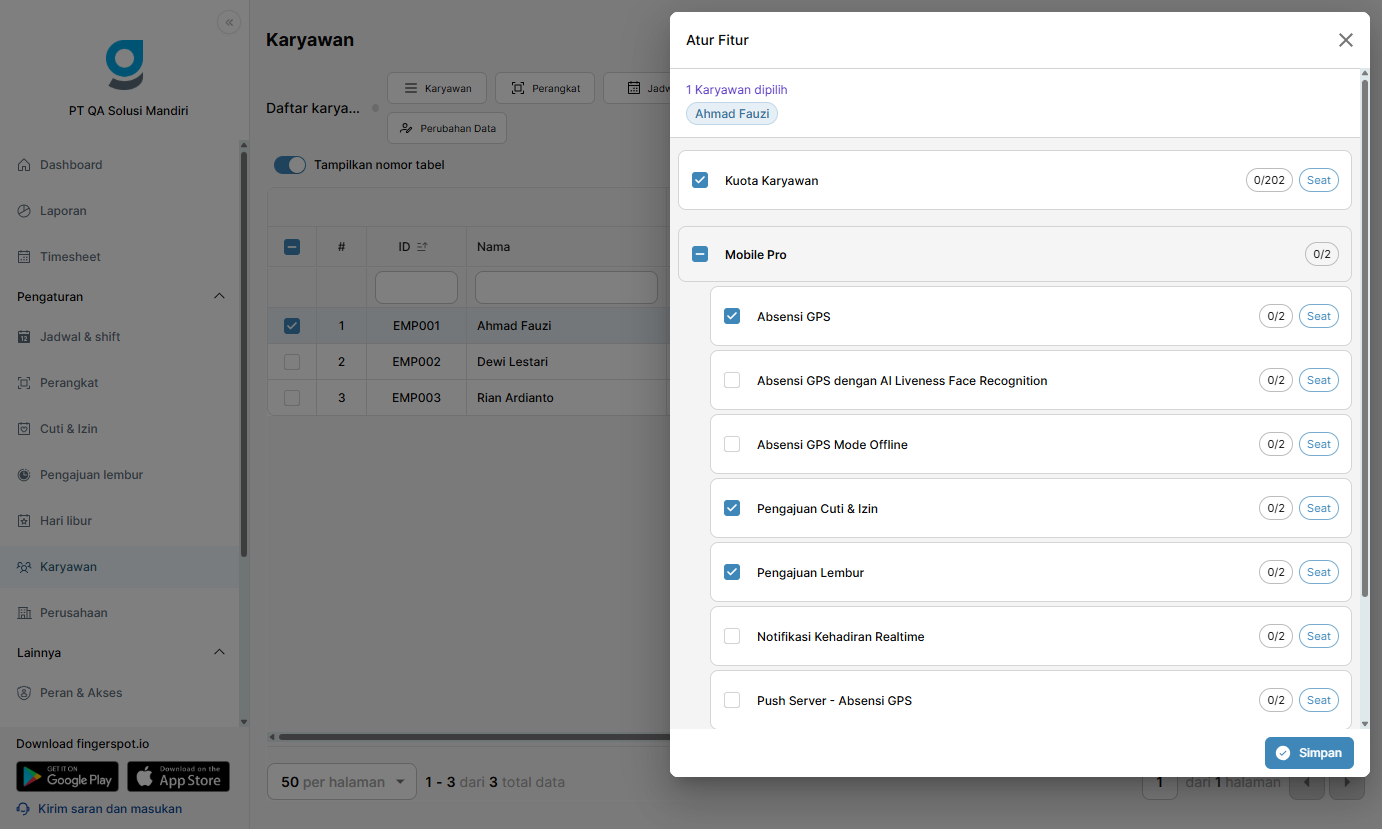
Task: Click the Laporan chart icon
Action: point(24,211)
